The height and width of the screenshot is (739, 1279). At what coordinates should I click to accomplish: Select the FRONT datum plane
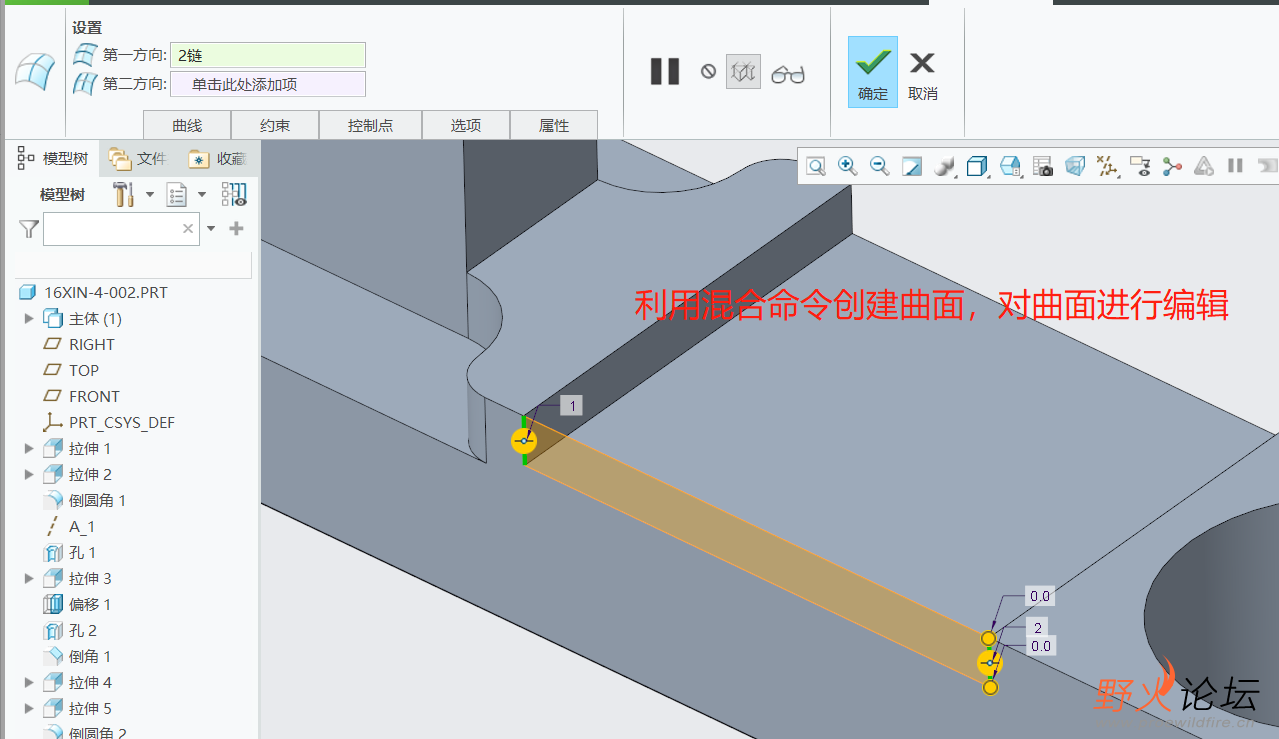pos(94,396)
